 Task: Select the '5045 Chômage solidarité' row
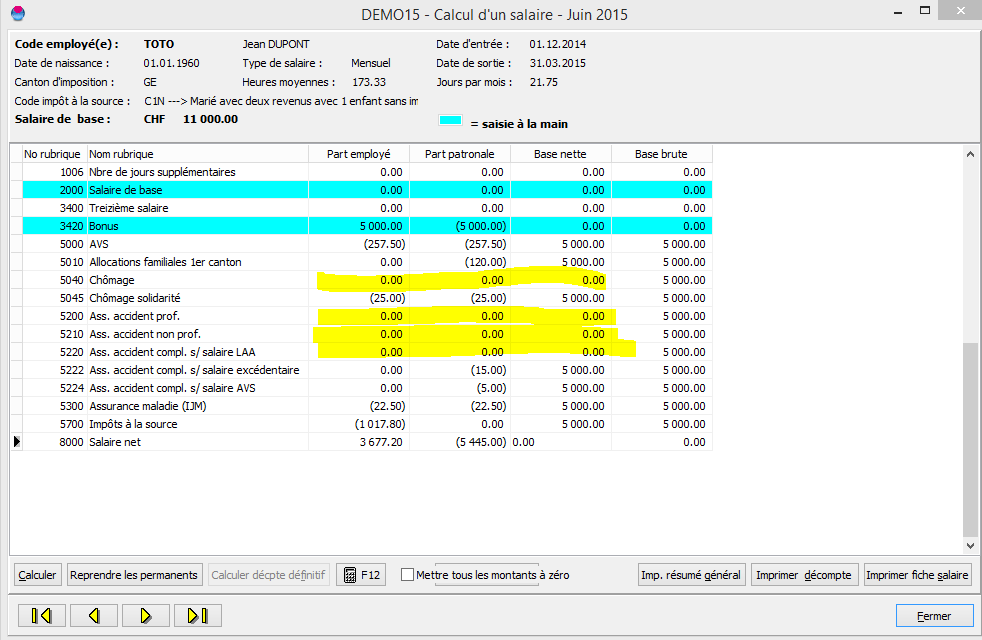point(367,298)
